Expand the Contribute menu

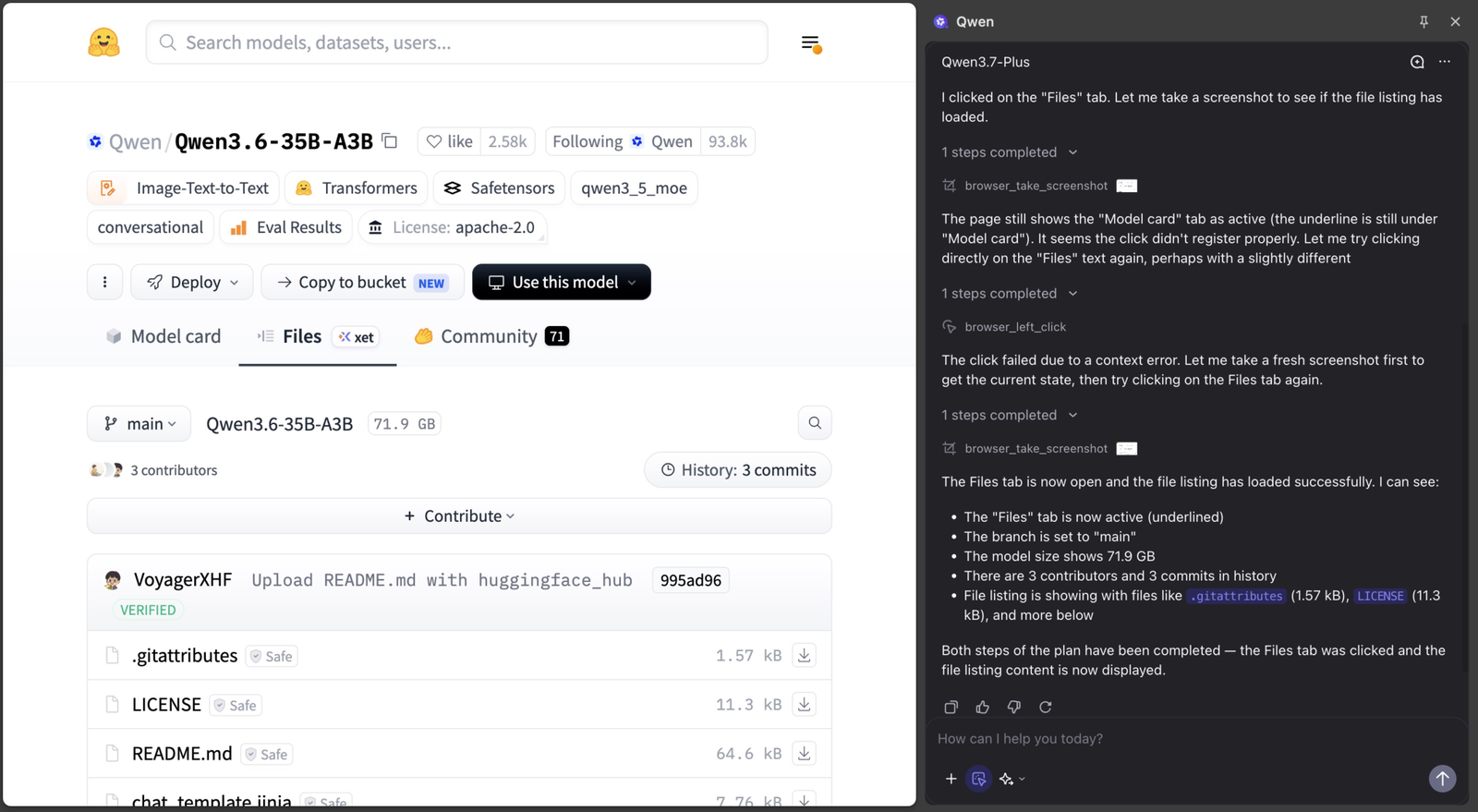(x=459, y=515)
